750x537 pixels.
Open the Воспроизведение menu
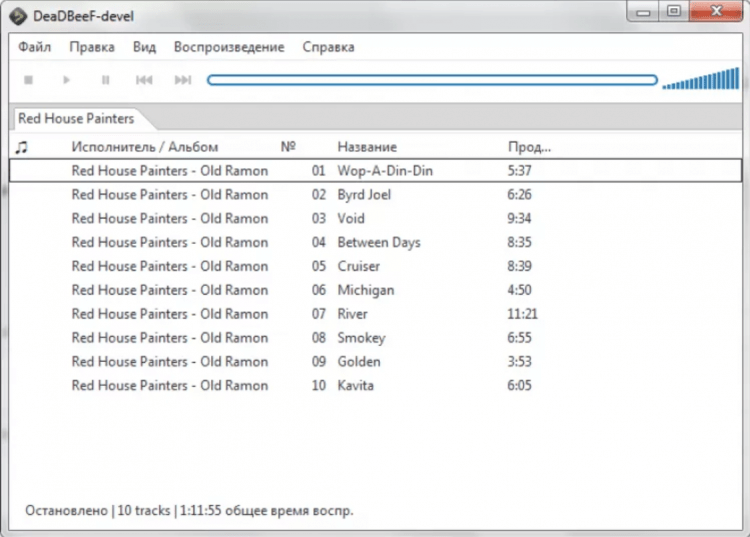[229, 47]
